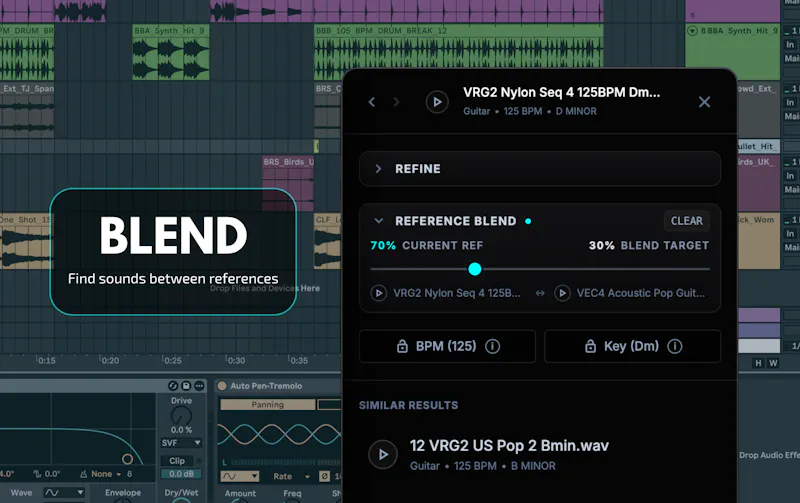
Task: Open the Rate mode dropdown
Action: (x=292, y=476)
